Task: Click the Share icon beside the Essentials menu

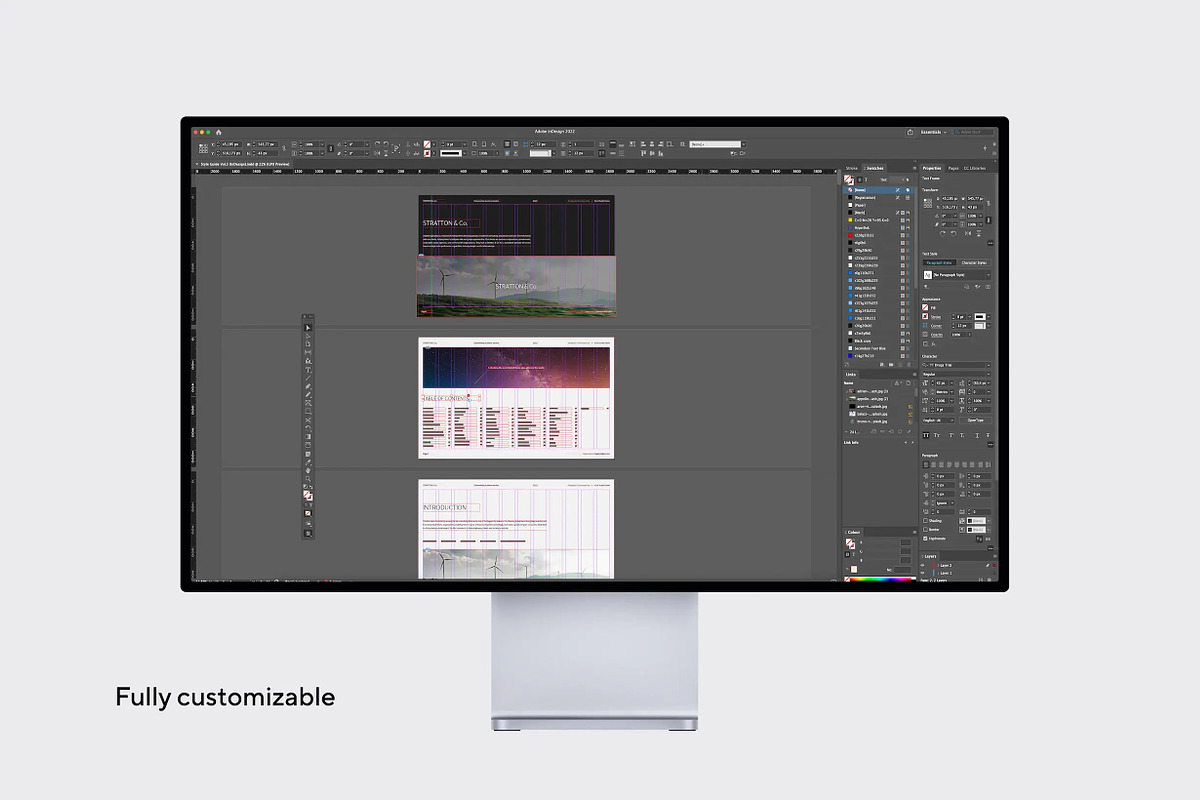Action: (910, 132)
